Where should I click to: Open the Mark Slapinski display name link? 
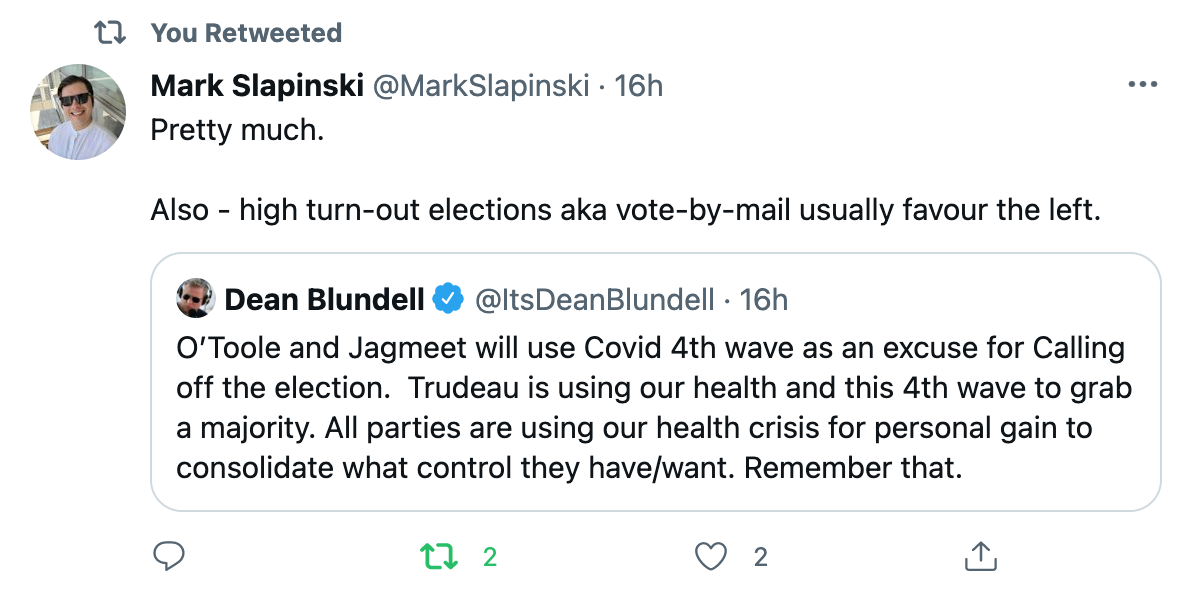coord(257,86)
